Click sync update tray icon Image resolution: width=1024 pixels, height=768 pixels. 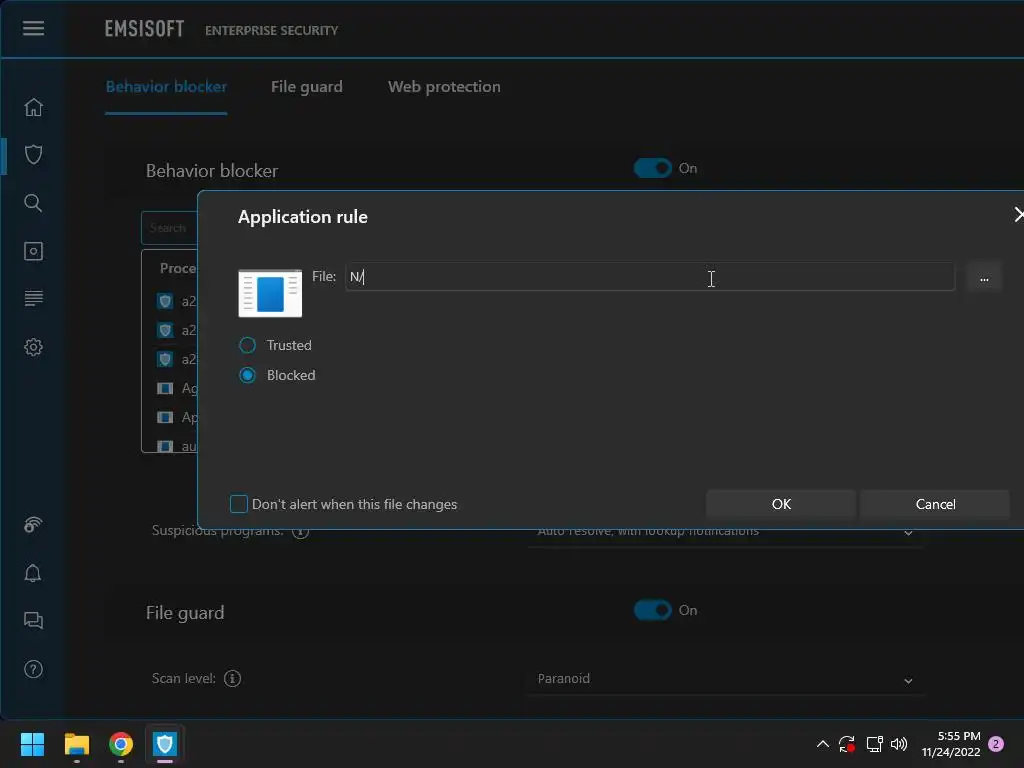pyautogui.click(x=847, y=744)
